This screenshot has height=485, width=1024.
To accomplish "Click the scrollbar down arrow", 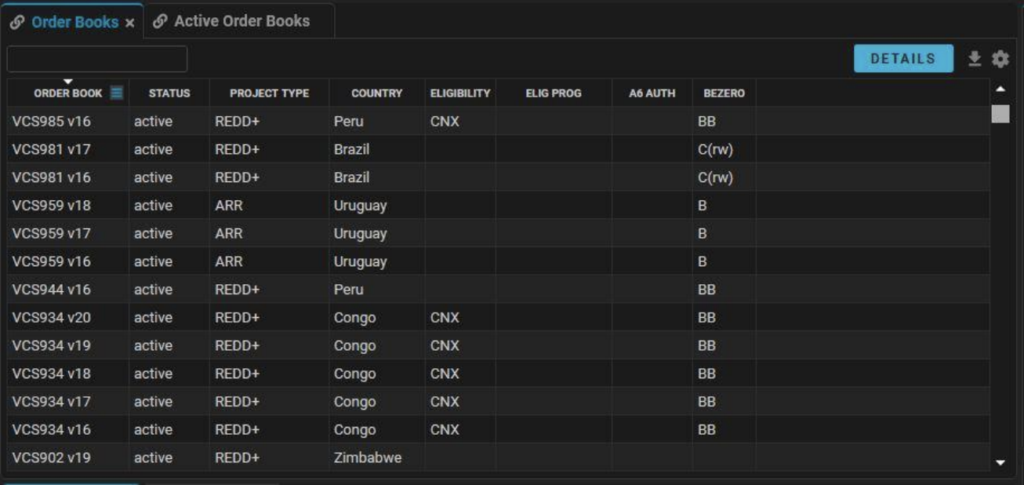I will coord(1000,463).
